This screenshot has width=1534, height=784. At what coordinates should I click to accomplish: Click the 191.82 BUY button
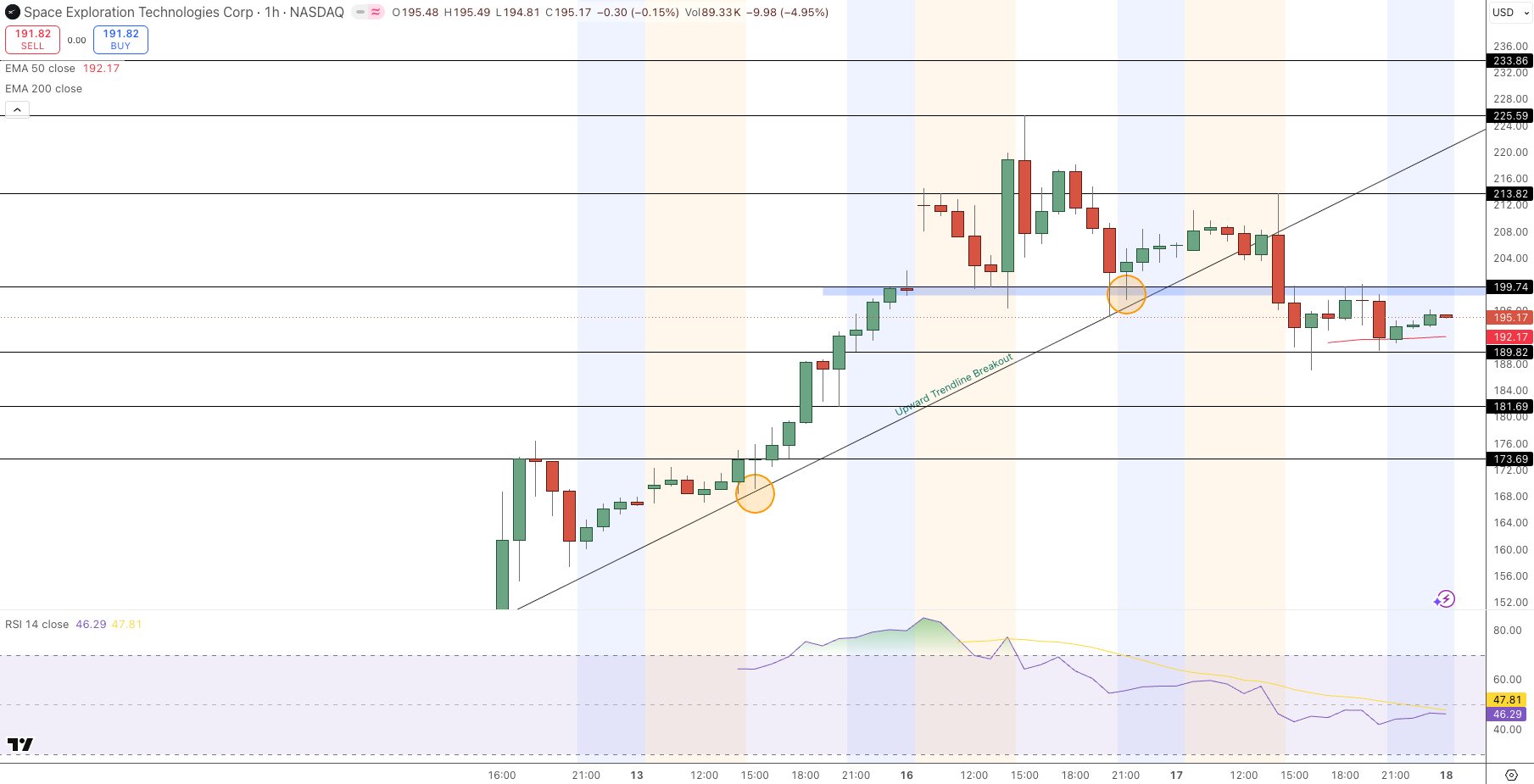coord(120,40)
